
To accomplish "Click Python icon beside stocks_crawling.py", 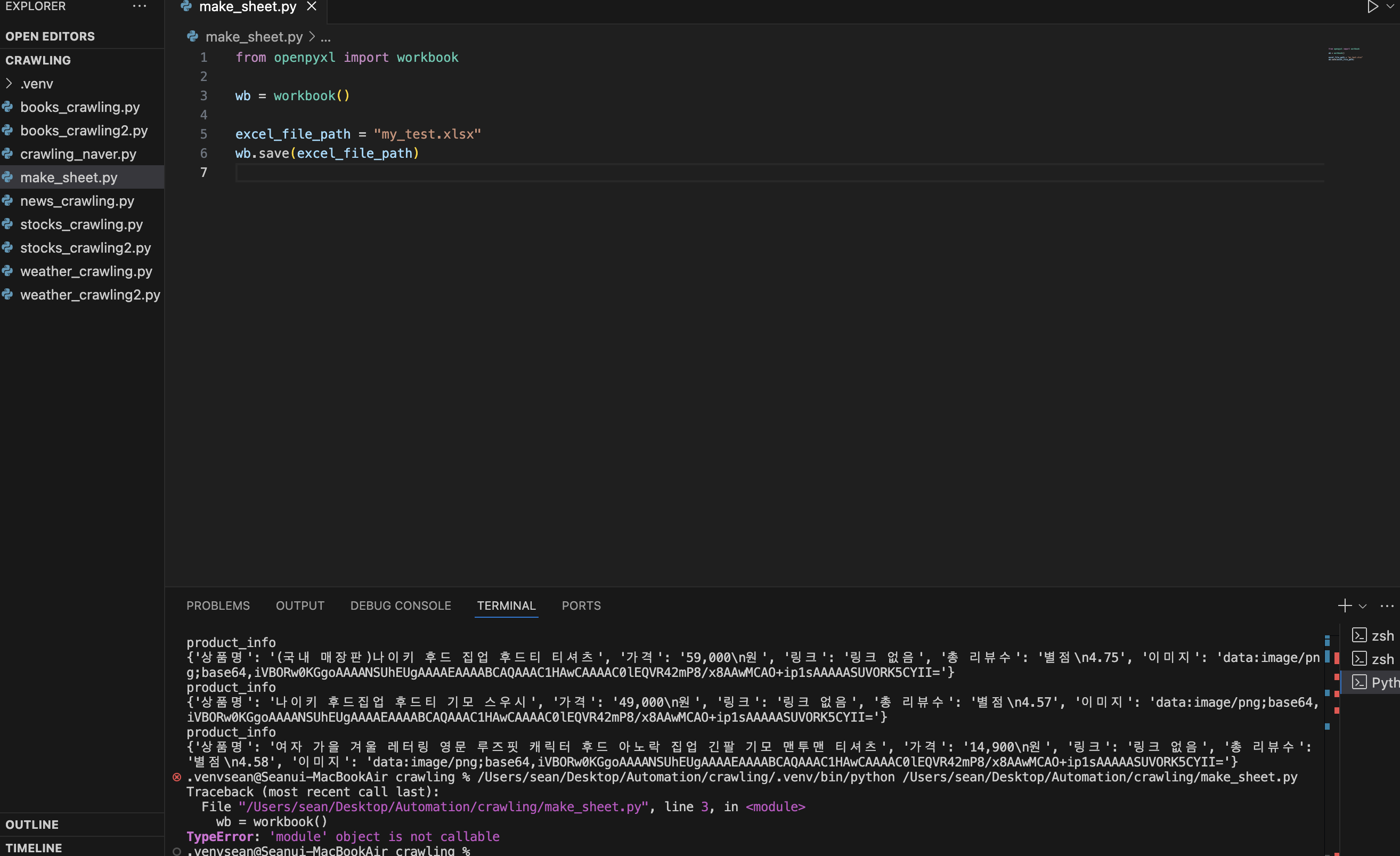I will pyautogui.click(x=7, y=224).
